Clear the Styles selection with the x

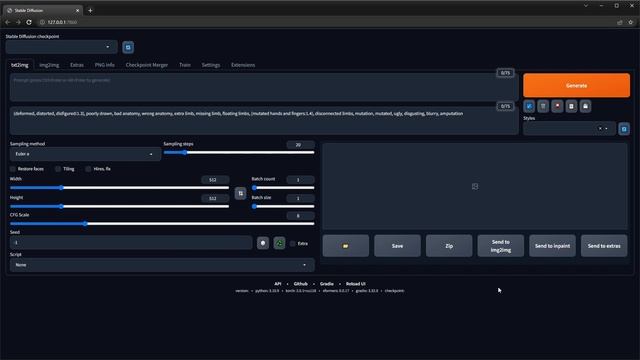pyautogui.click(x=600, y=129)
